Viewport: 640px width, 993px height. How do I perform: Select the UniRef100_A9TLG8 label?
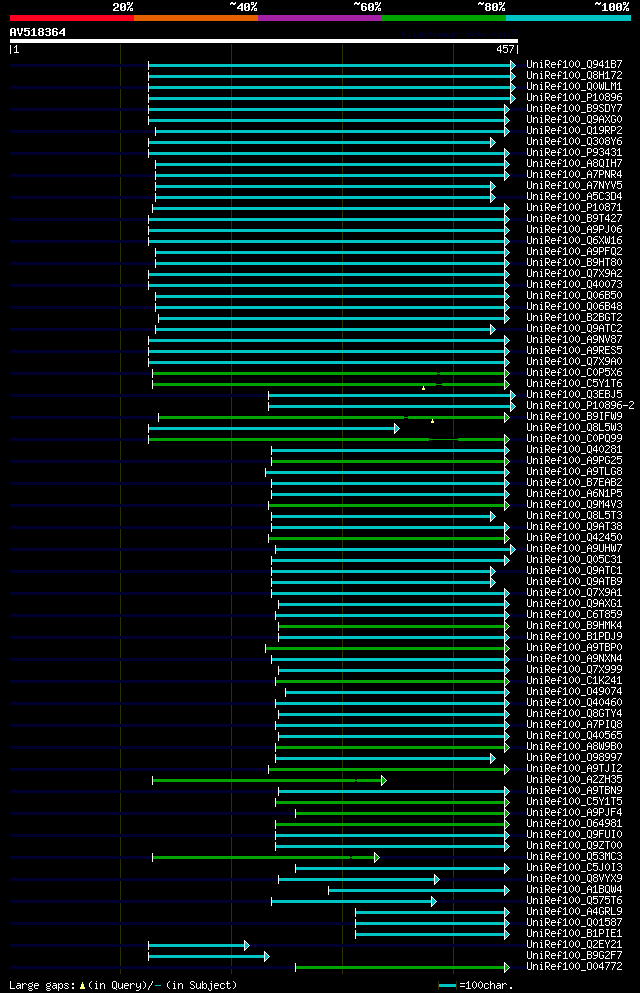[x=574, y=472]
